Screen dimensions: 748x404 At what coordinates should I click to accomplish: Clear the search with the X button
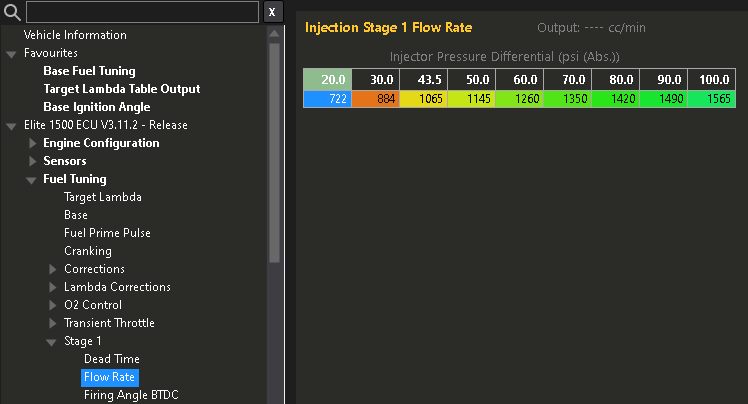(x=273, y=12)
